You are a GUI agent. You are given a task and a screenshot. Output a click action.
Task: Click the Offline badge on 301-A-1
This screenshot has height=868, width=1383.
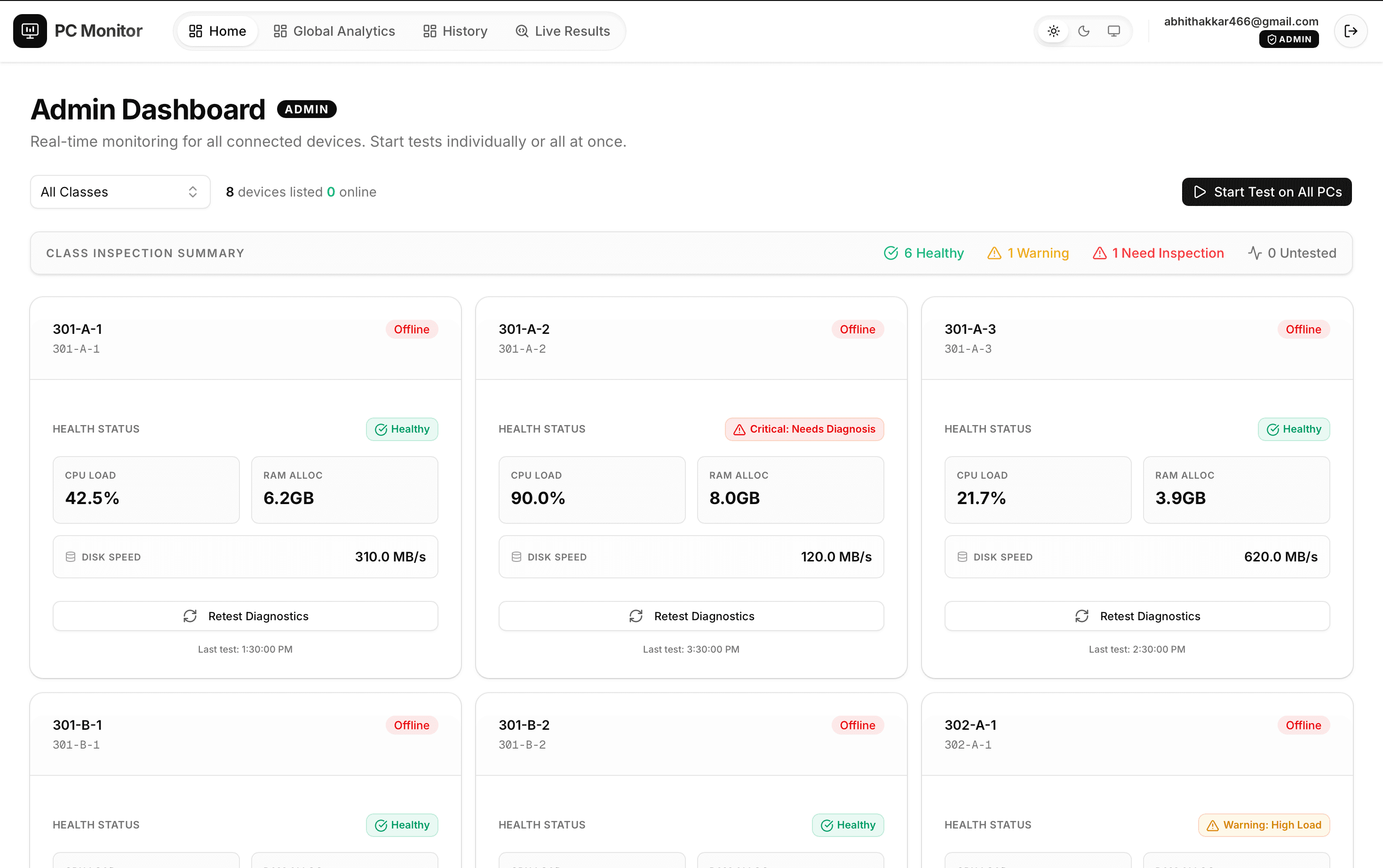click(411, 330)
